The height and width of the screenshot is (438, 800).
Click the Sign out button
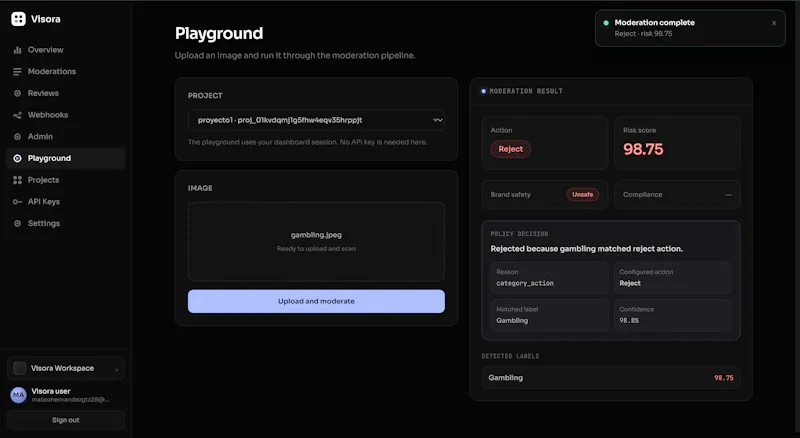coord(66,420)
